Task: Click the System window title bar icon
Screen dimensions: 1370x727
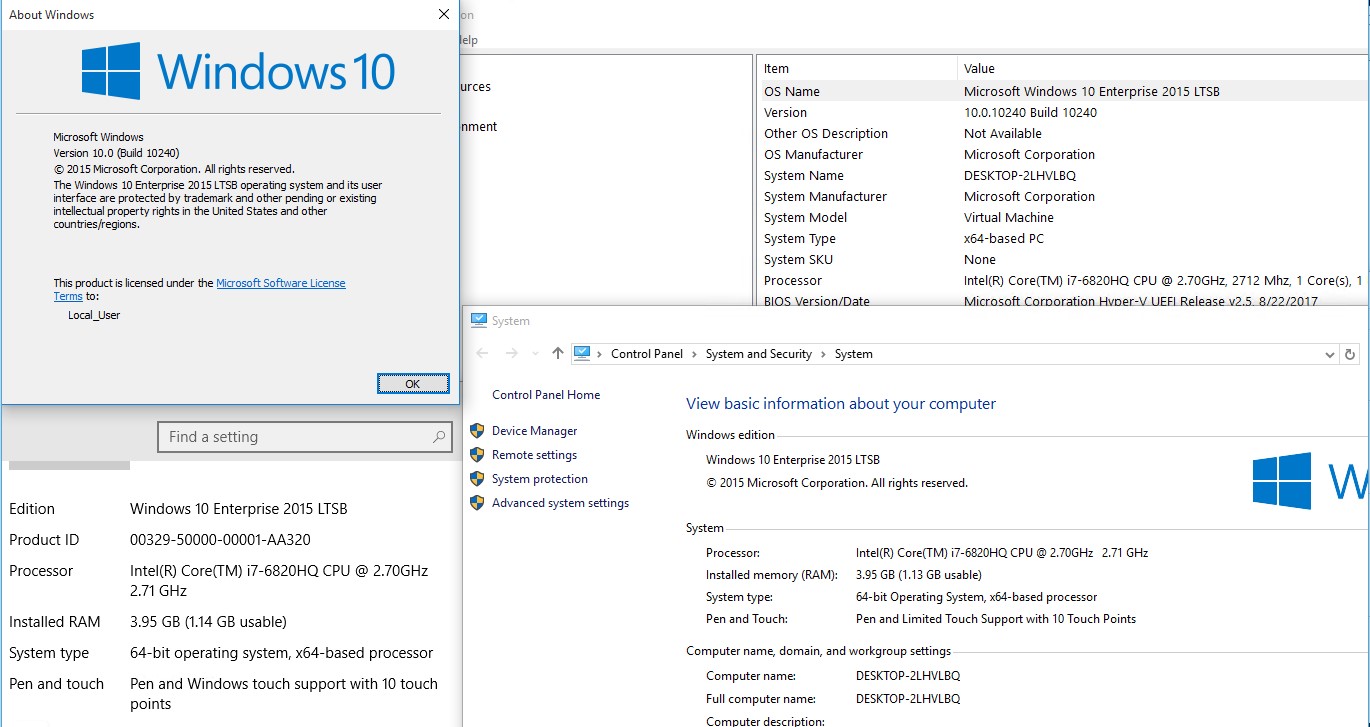Action: 477,321
